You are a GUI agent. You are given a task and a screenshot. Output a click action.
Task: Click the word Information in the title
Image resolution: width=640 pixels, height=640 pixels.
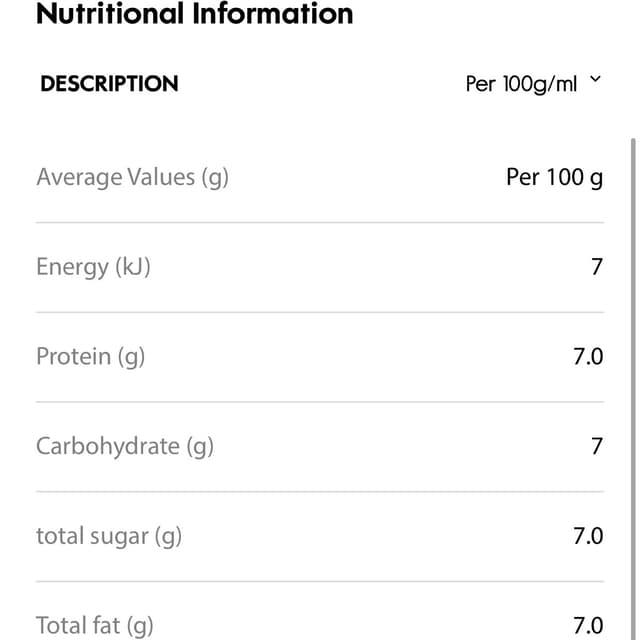click(x=273, y=13)
